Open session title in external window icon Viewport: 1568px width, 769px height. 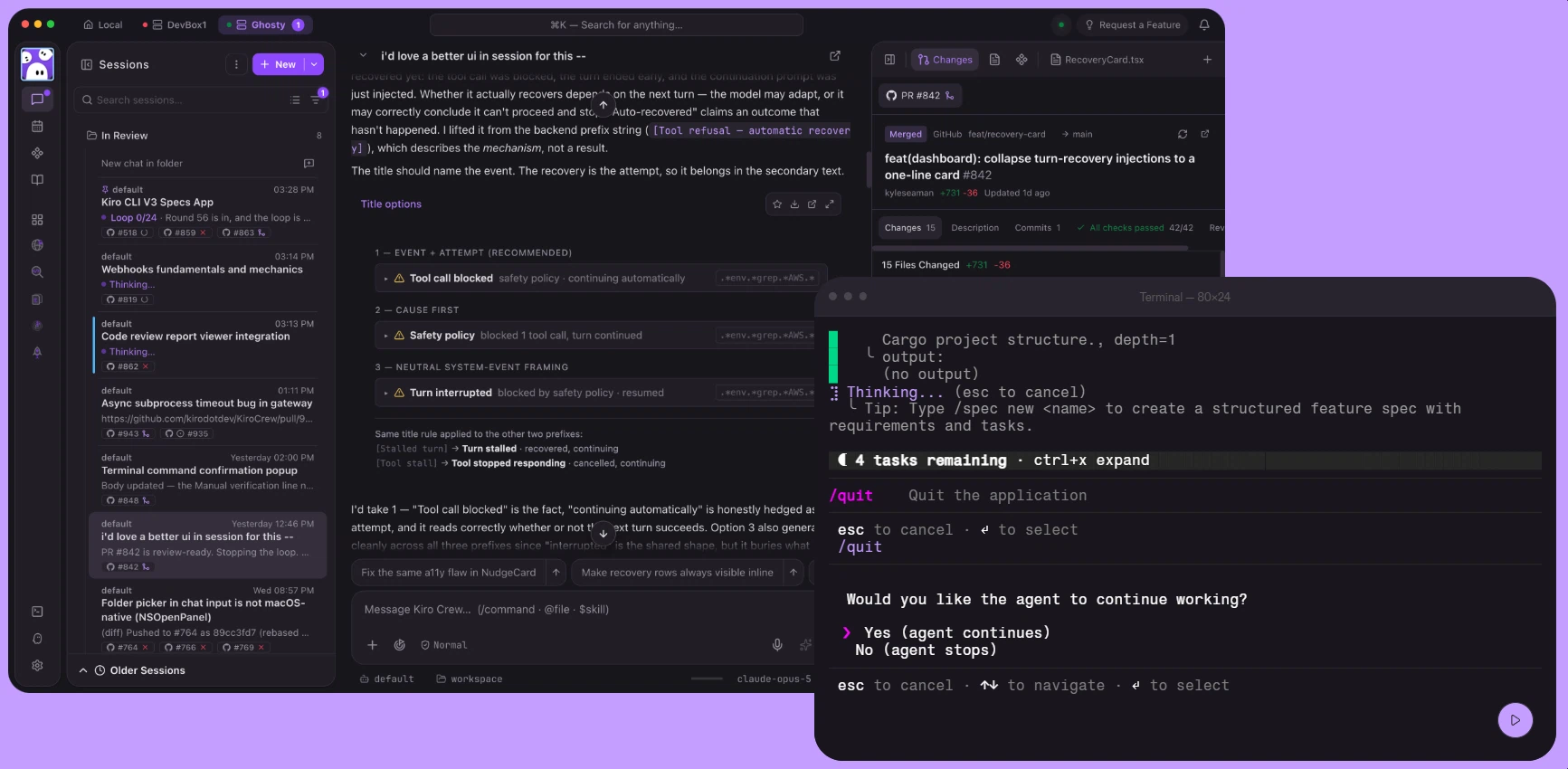(835, 56)
